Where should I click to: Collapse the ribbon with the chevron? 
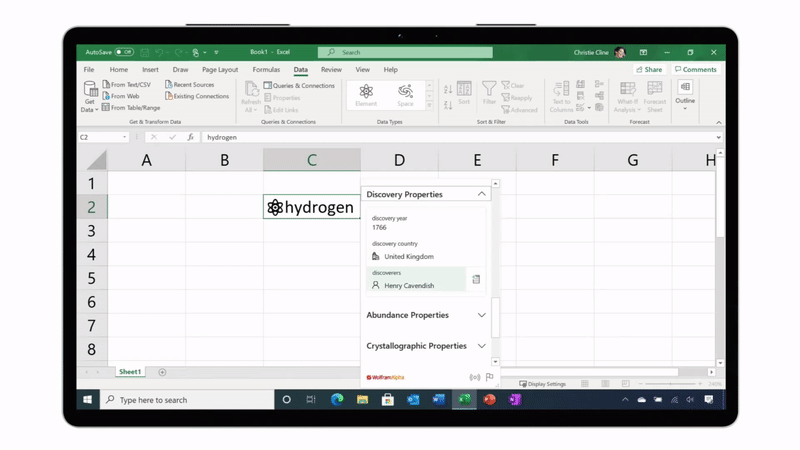(718, 122)
